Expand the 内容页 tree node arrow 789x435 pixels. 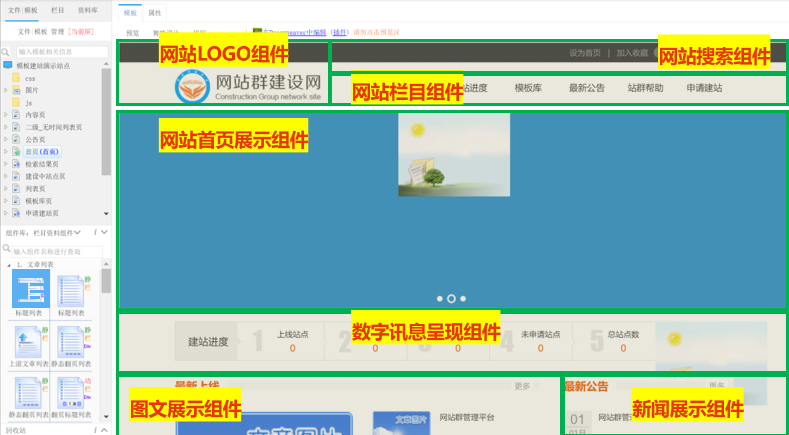pyautogui.click(x=6, y=115)
